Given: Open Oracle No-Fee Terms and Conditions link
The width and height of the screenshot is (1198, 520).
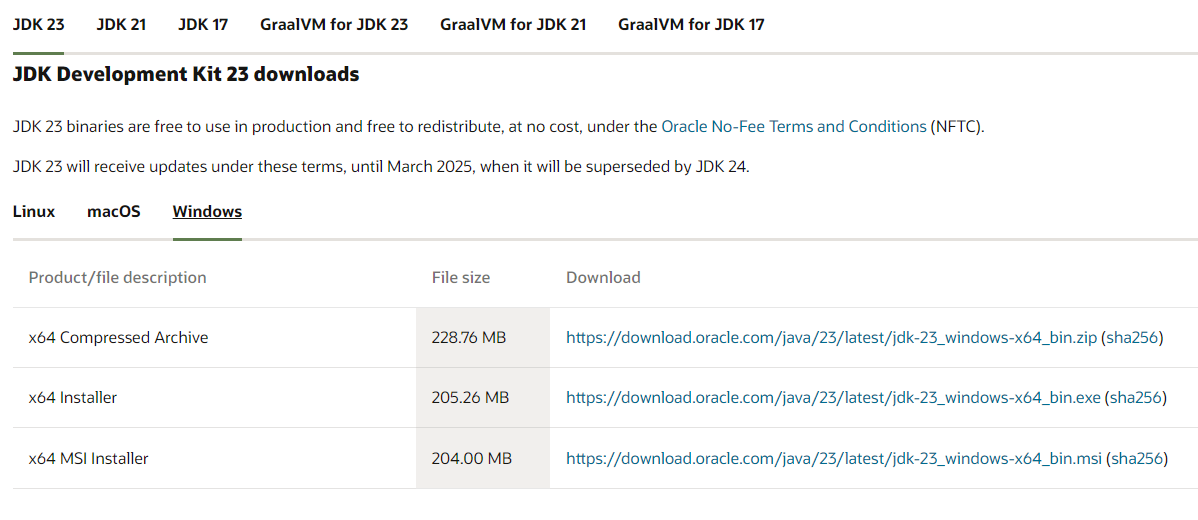Looking at the screenshot, I should tap(794, 127).
